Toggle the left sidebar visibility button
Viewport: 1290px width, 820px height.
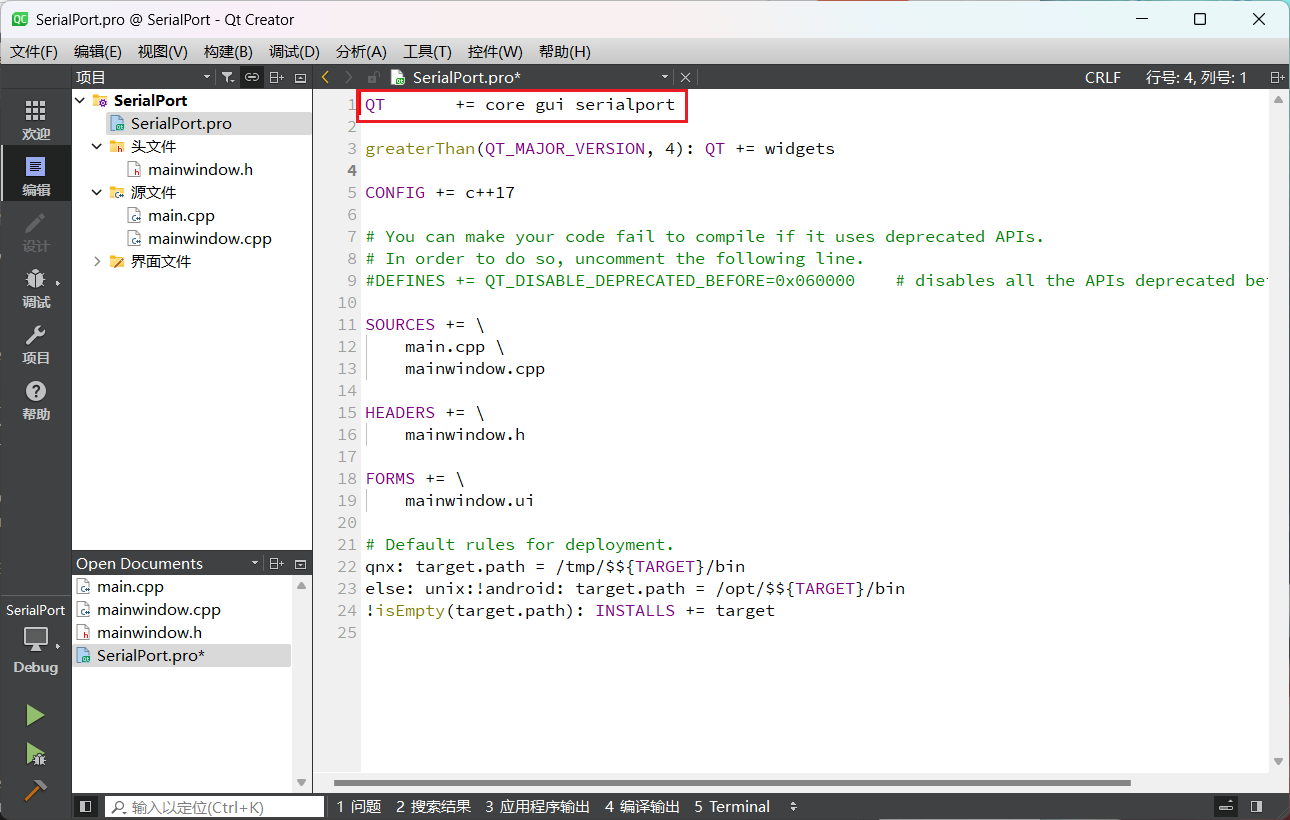tap(86, 806)
